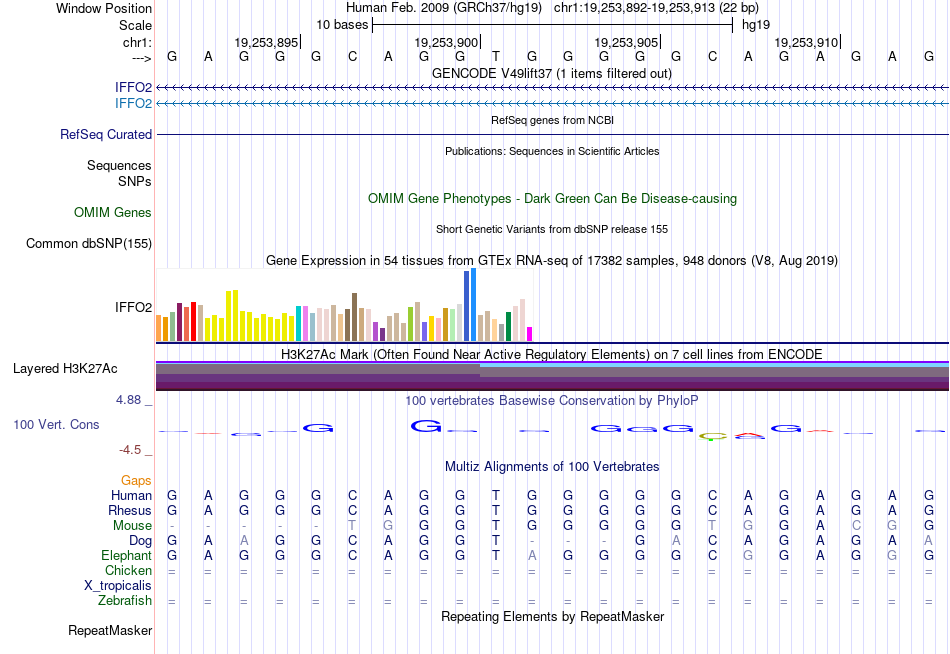Select the Mouse species alignment row label
950x654 pixels.
[132, 526]
